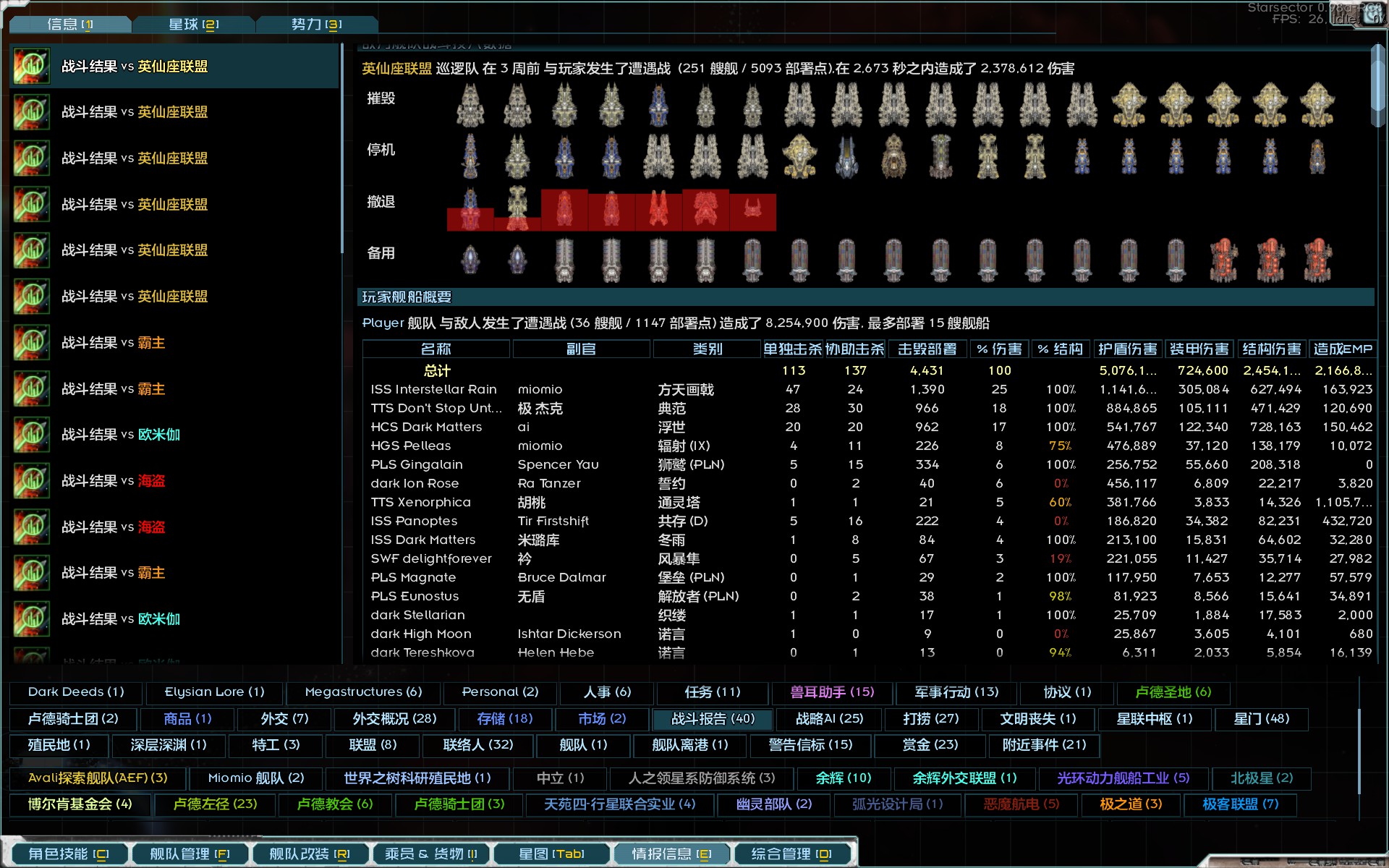Sort by the 单独击杀 column header

pos(793,349)
